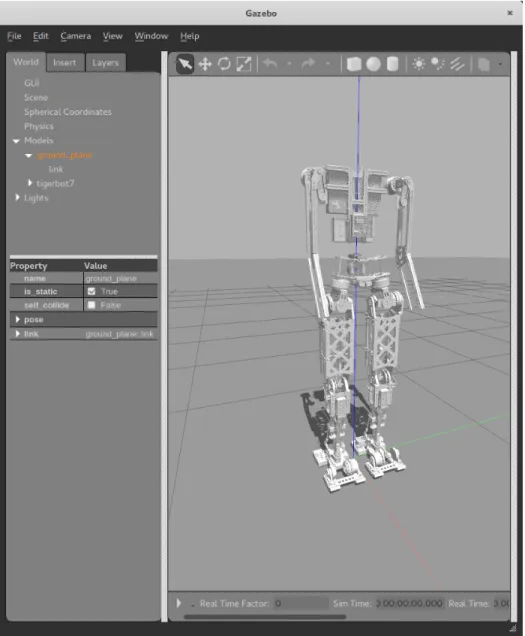Open the File menu

pyautogui.click(x=14, y=36)
